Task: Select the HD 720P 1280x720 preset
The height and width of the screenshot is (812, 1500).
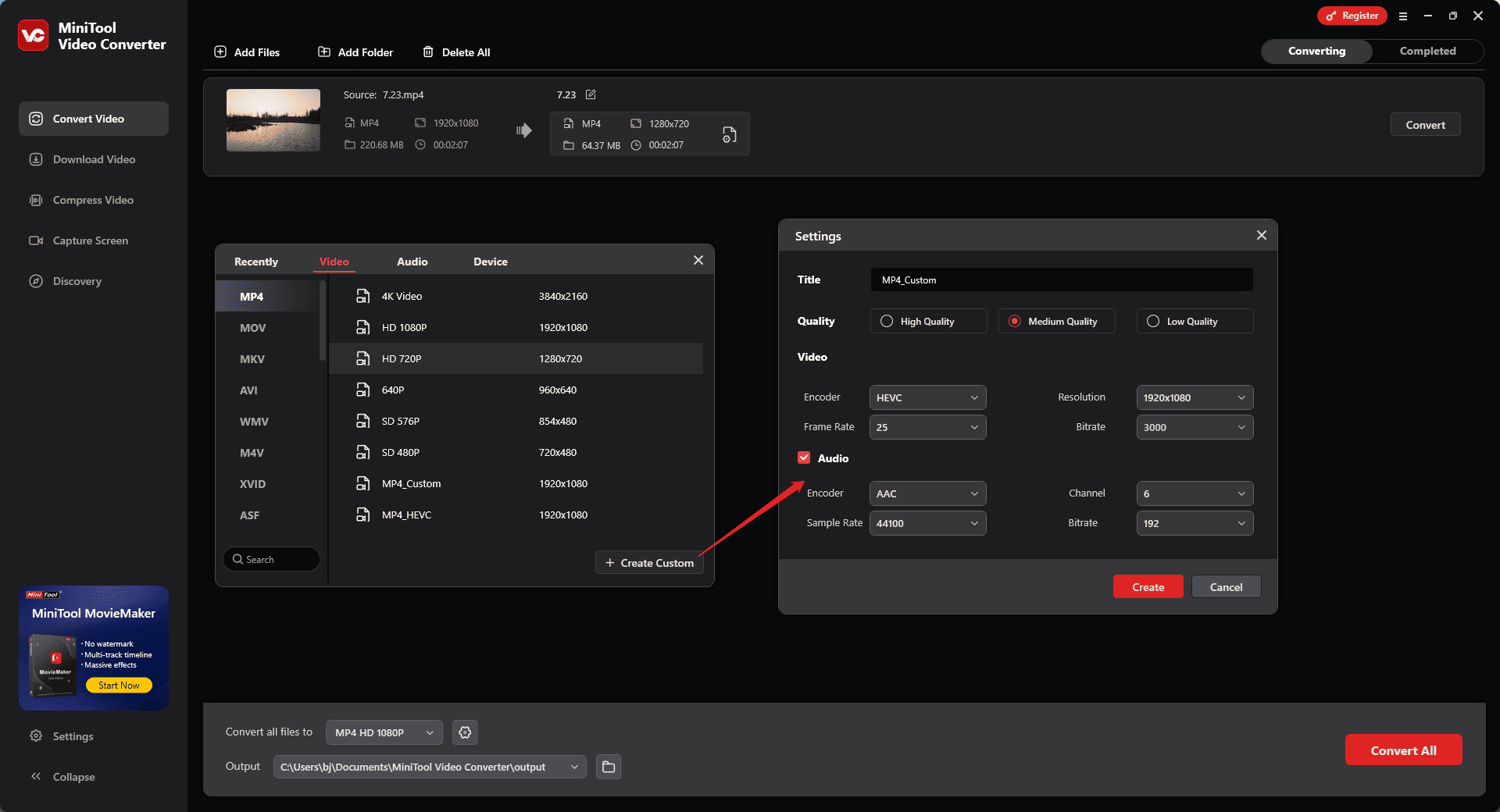Action: coord(516,358)
